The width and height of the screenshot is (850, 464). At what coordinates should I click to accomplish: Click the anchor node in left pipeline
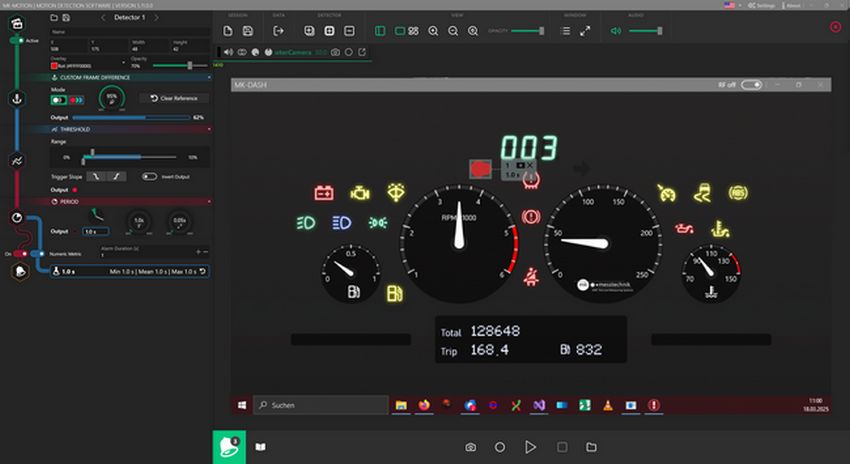coord(17,98)
